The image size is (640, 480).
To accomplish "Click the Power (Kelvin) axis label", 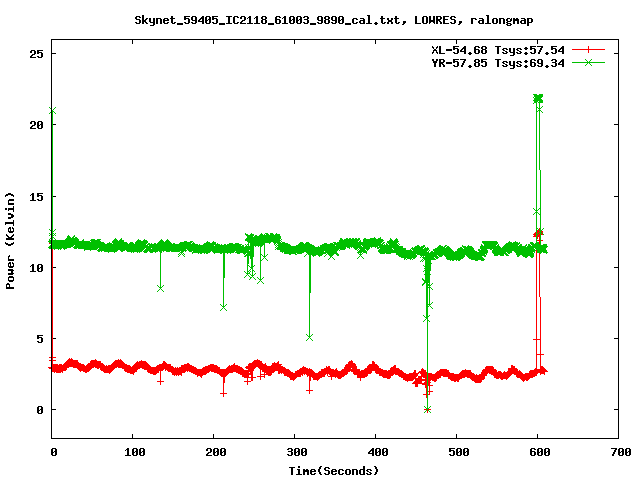I will (10, 241).
